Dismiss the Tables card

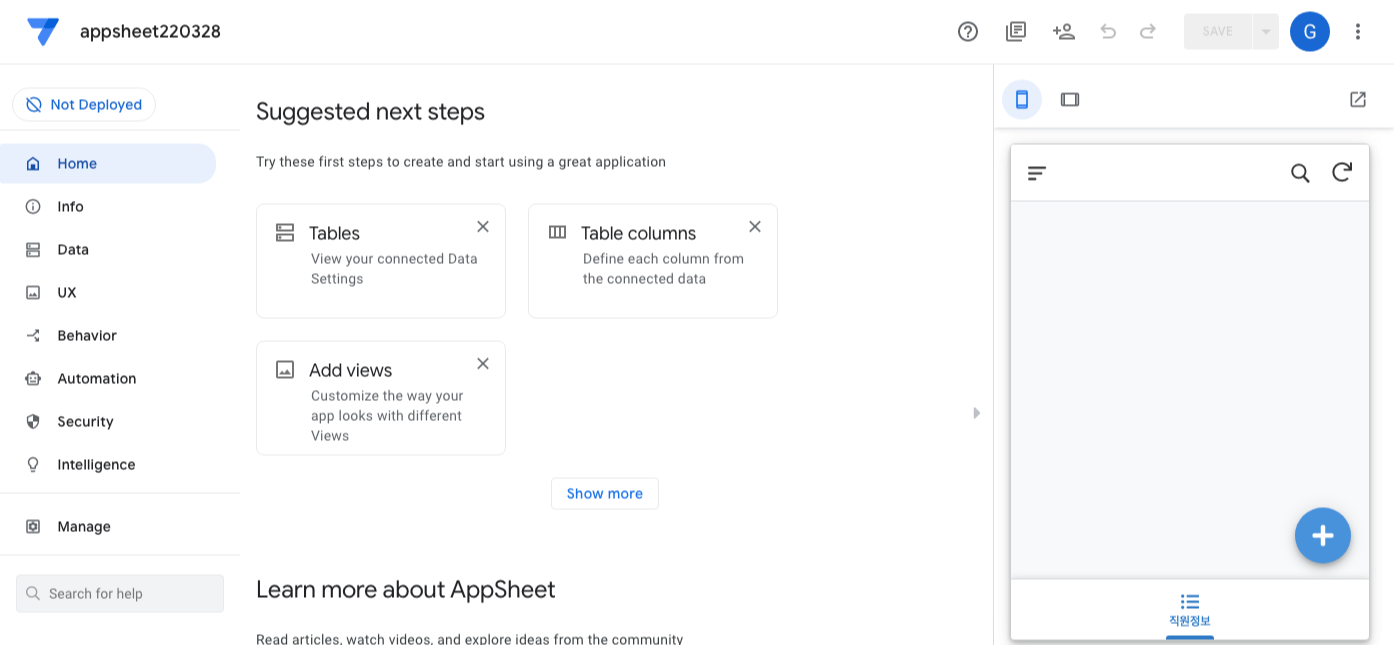483,227
